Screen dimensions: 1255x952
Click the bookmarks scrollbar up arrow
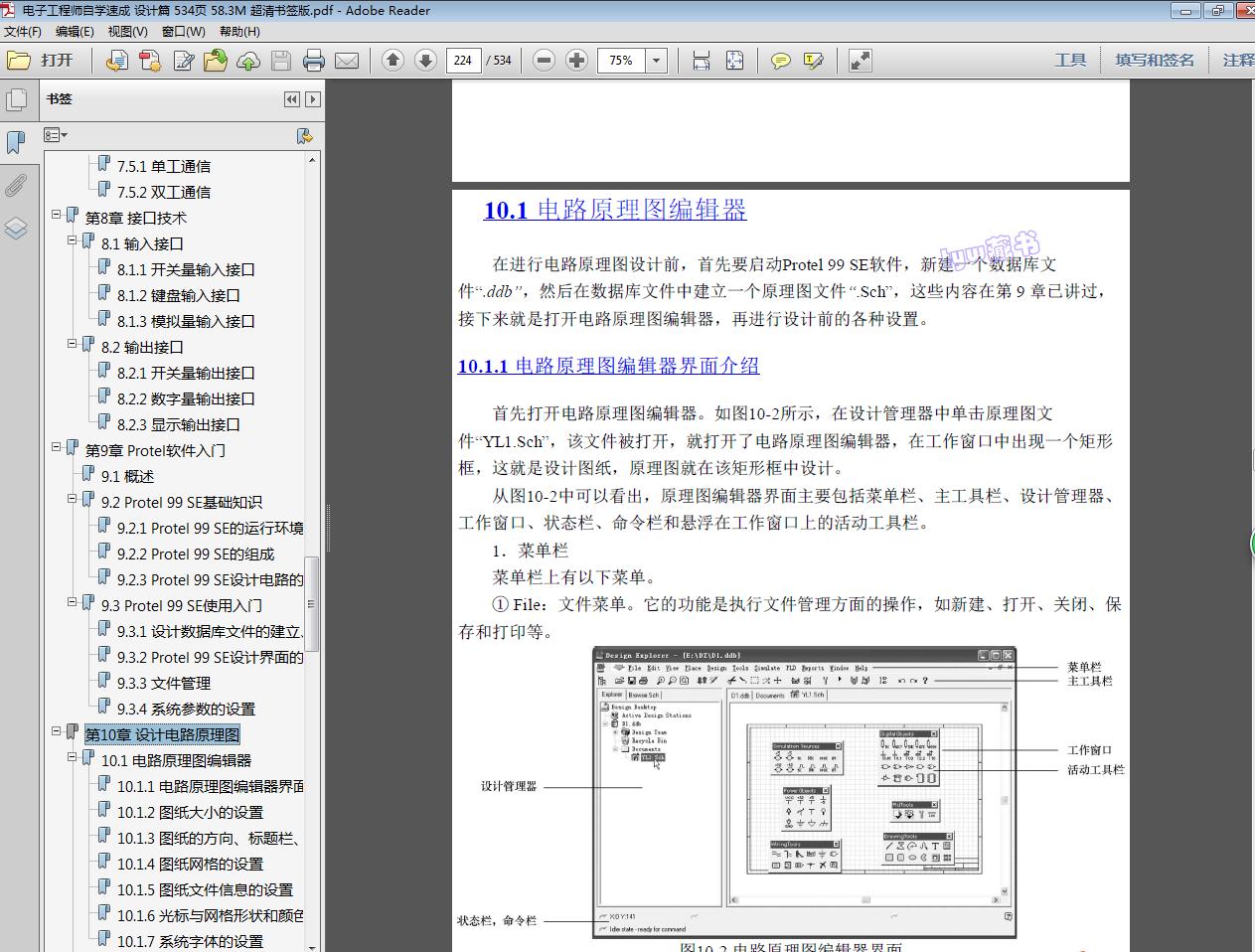[x=312, y=160]
